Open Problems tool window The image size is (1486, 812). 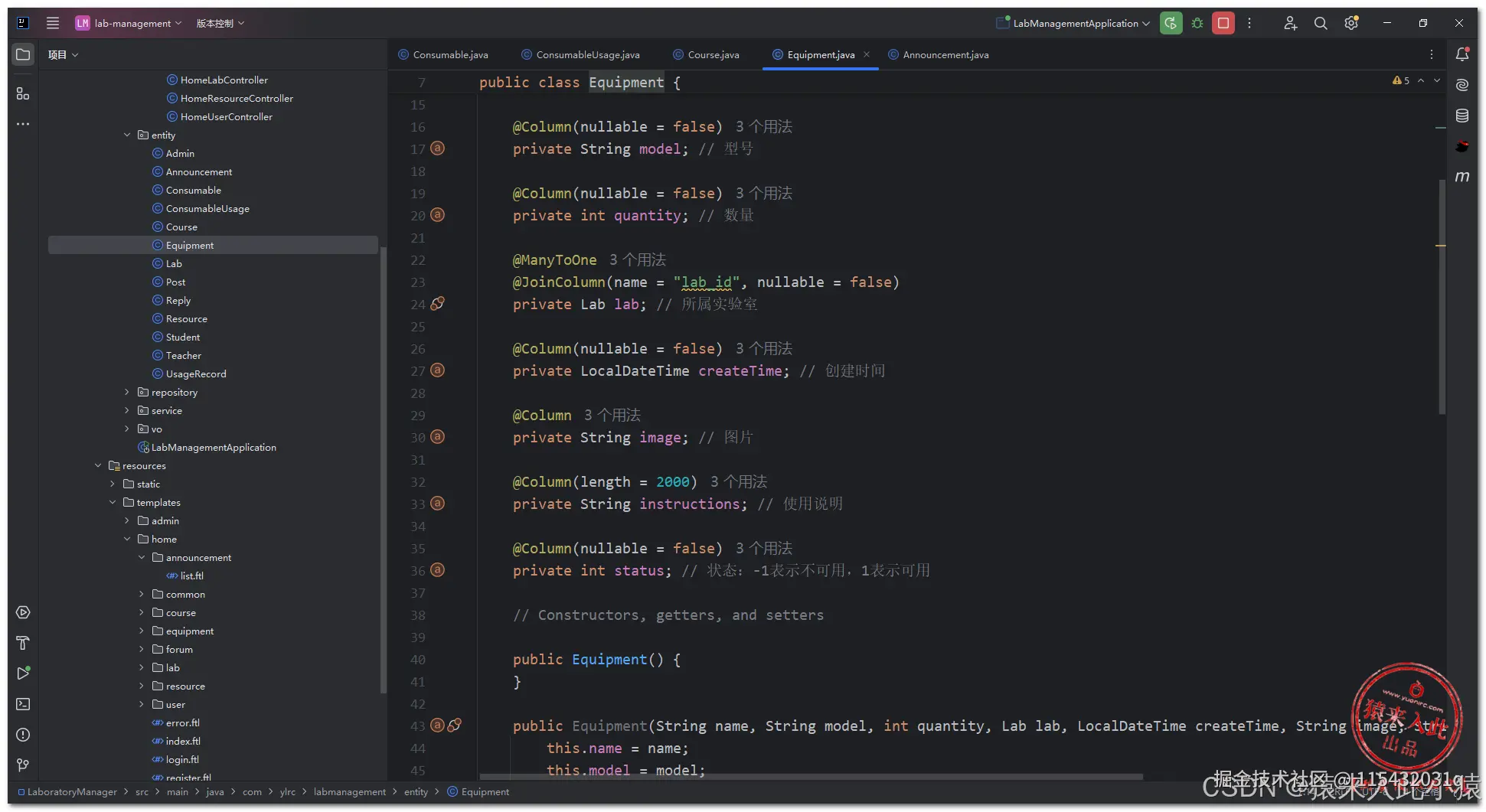23,735
